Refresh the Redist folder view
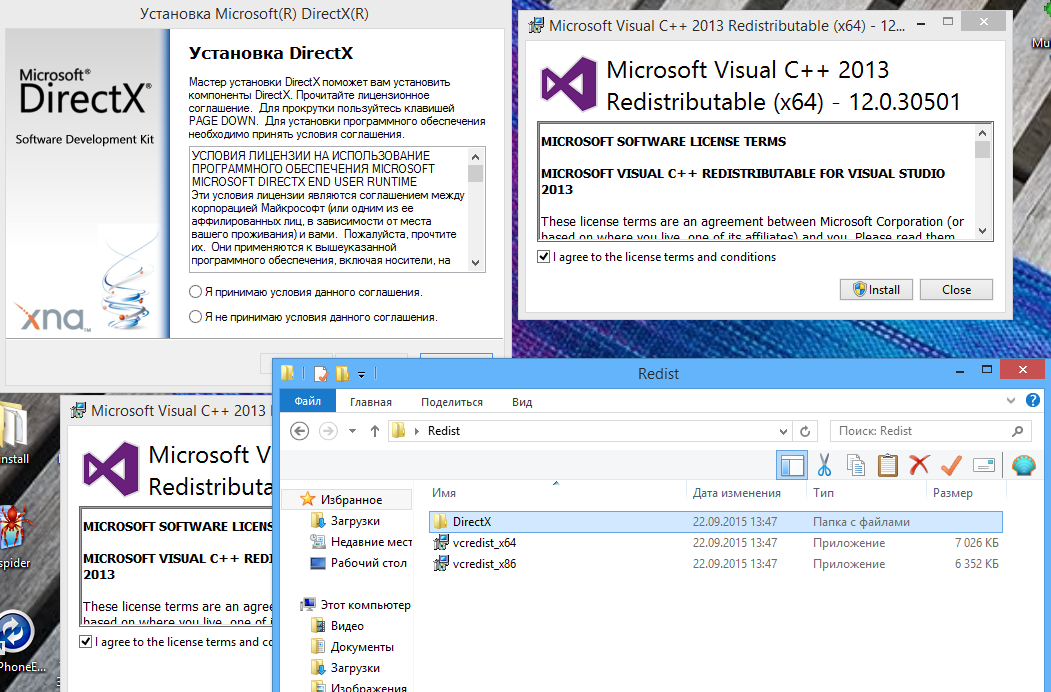Image resolution: width=1051 pixels, height=692 pixels. point(805,431)
